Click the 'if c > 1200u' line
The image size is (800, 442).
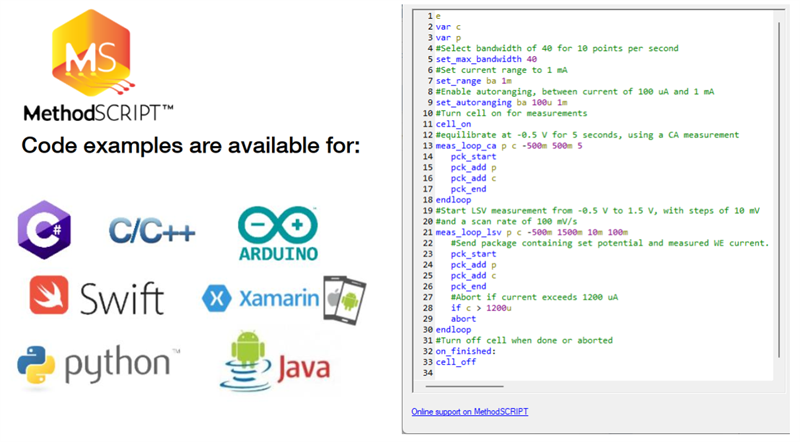pos(481,308)
